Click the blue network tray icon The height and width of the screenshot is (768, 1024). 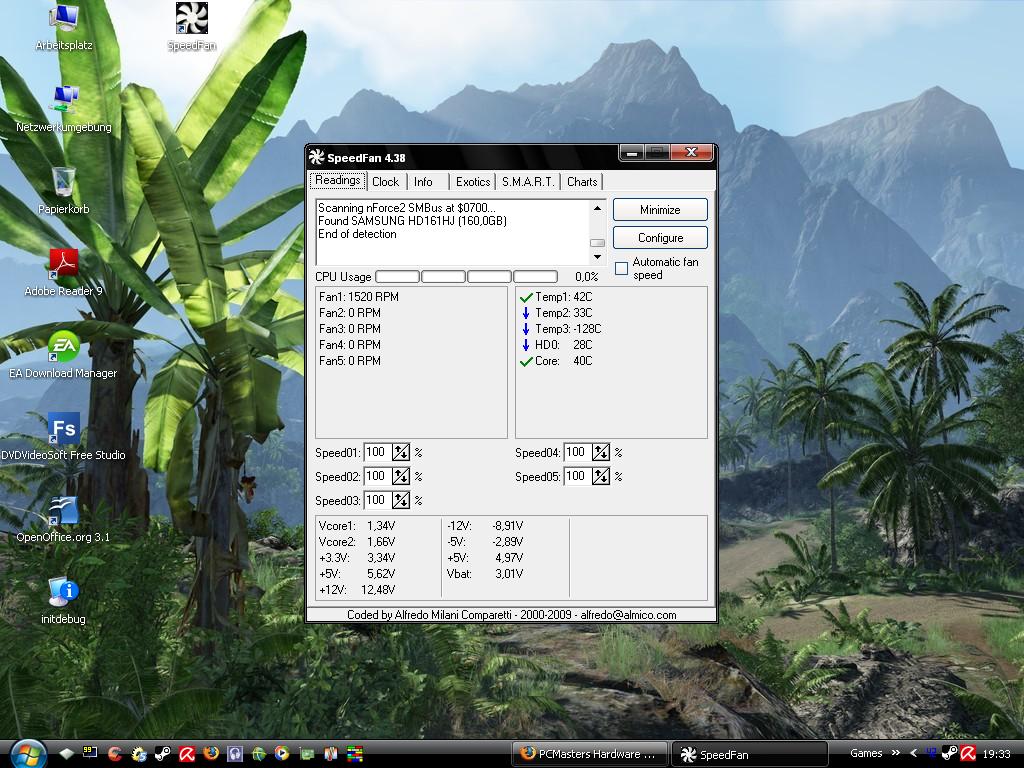(932, 753)
